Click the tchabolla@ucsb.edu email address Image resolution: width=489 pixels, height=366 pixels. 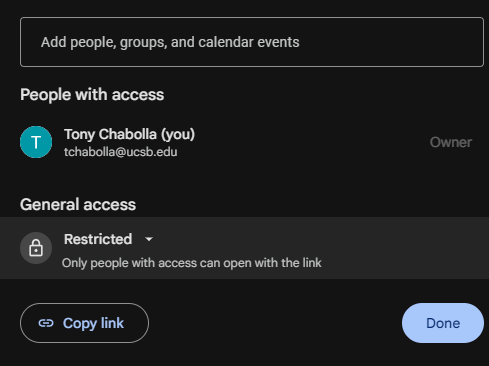coord(121,152)
